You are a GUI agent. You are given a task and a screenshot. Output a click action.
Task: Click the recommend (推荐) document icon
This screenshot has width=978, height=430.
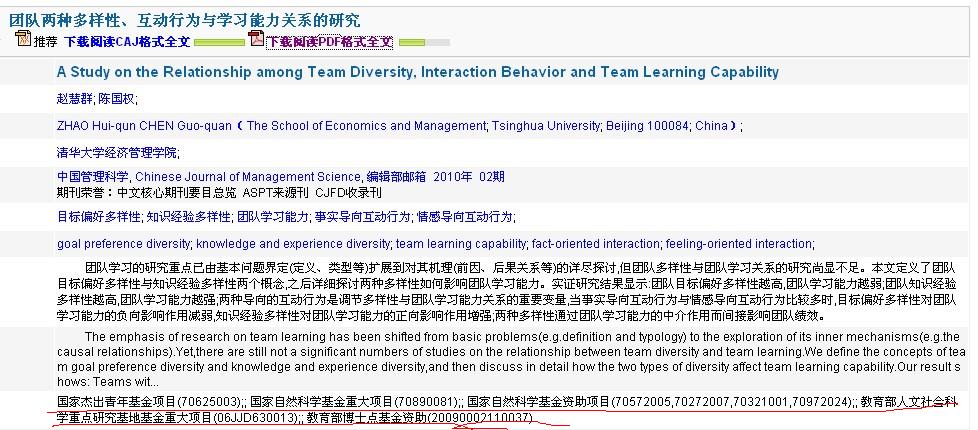click(22, 39)
